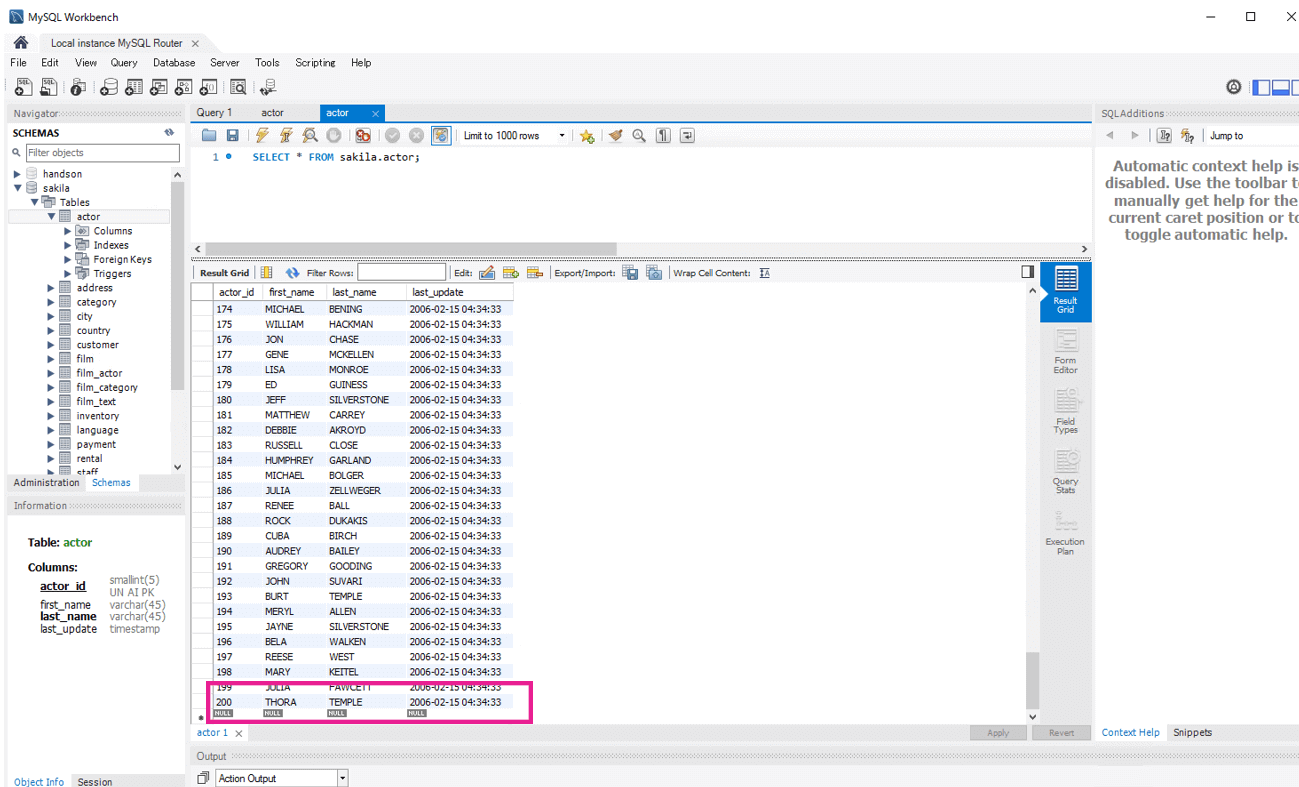
Task: Open a SQL script file from main toolbar
Action: (x=48, y=88)
